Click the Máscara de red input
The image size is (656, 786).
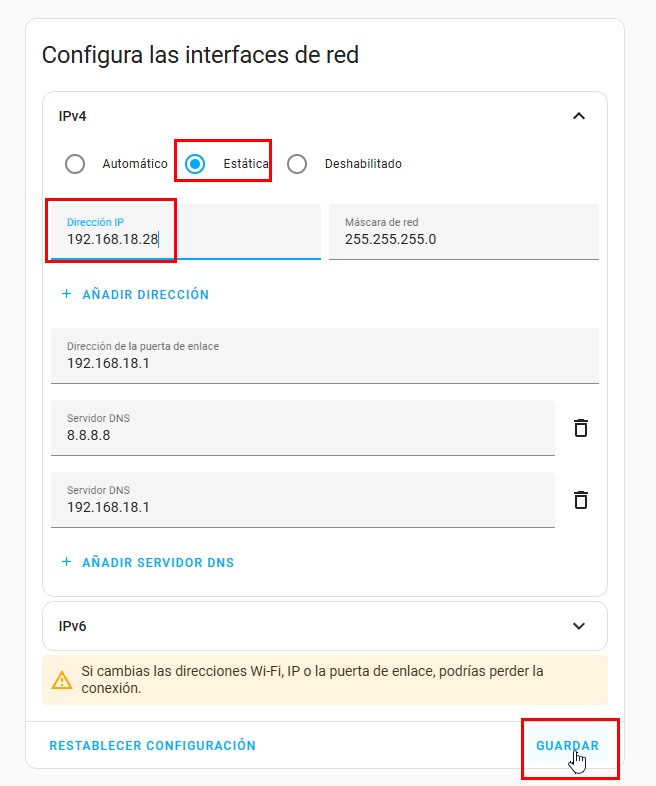tap(463, 239)
